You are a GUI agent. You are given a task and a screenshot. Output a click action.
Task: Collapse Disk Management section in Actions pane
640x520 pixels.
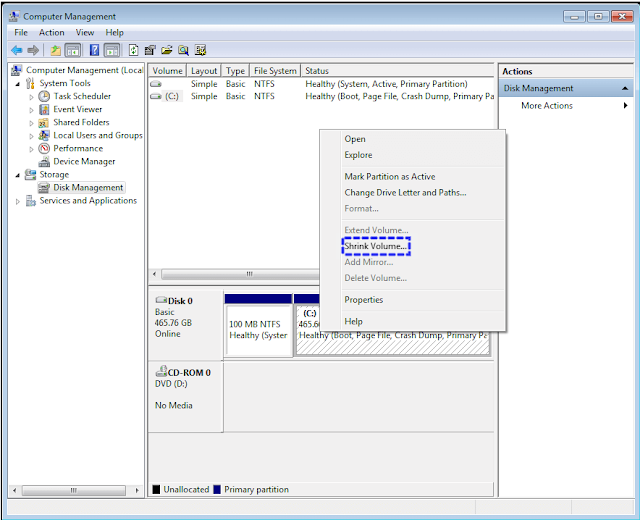click(625, 88)
